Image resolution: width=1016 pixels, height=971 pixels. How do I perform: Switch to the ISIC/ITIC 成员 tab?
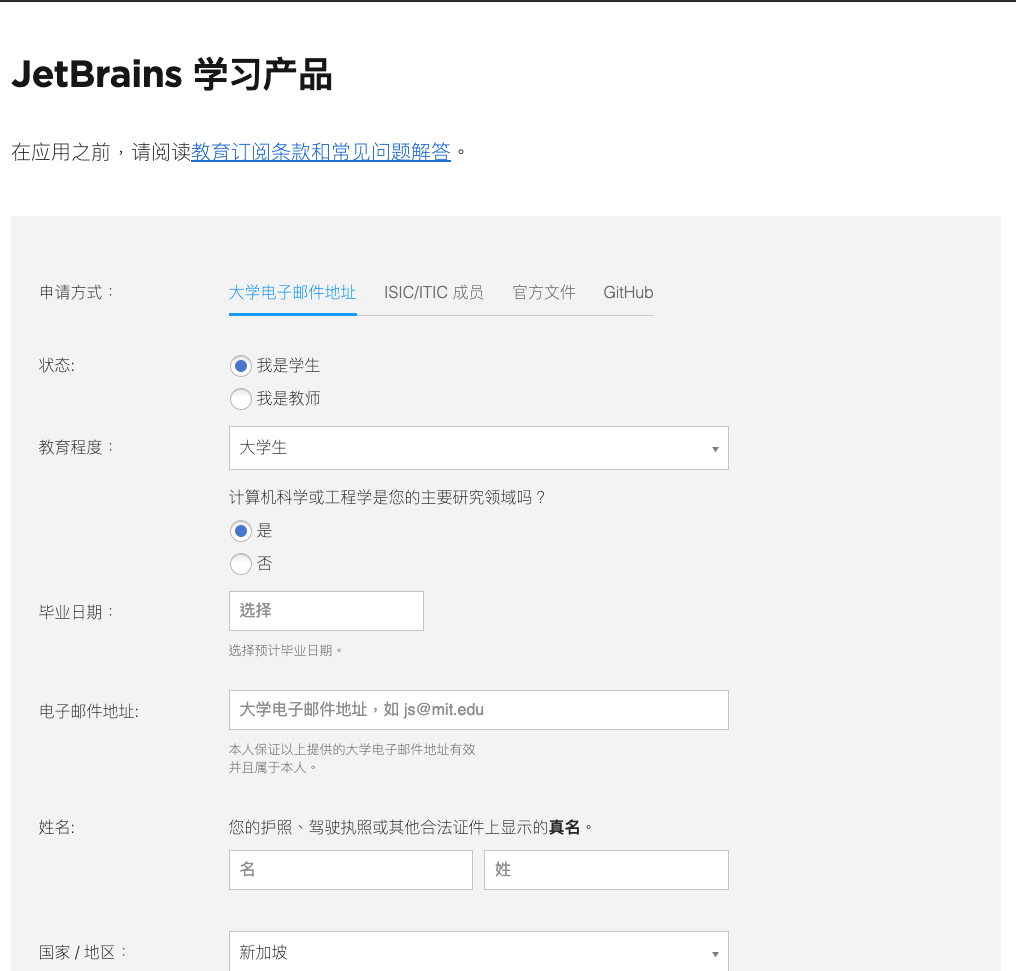434,293
